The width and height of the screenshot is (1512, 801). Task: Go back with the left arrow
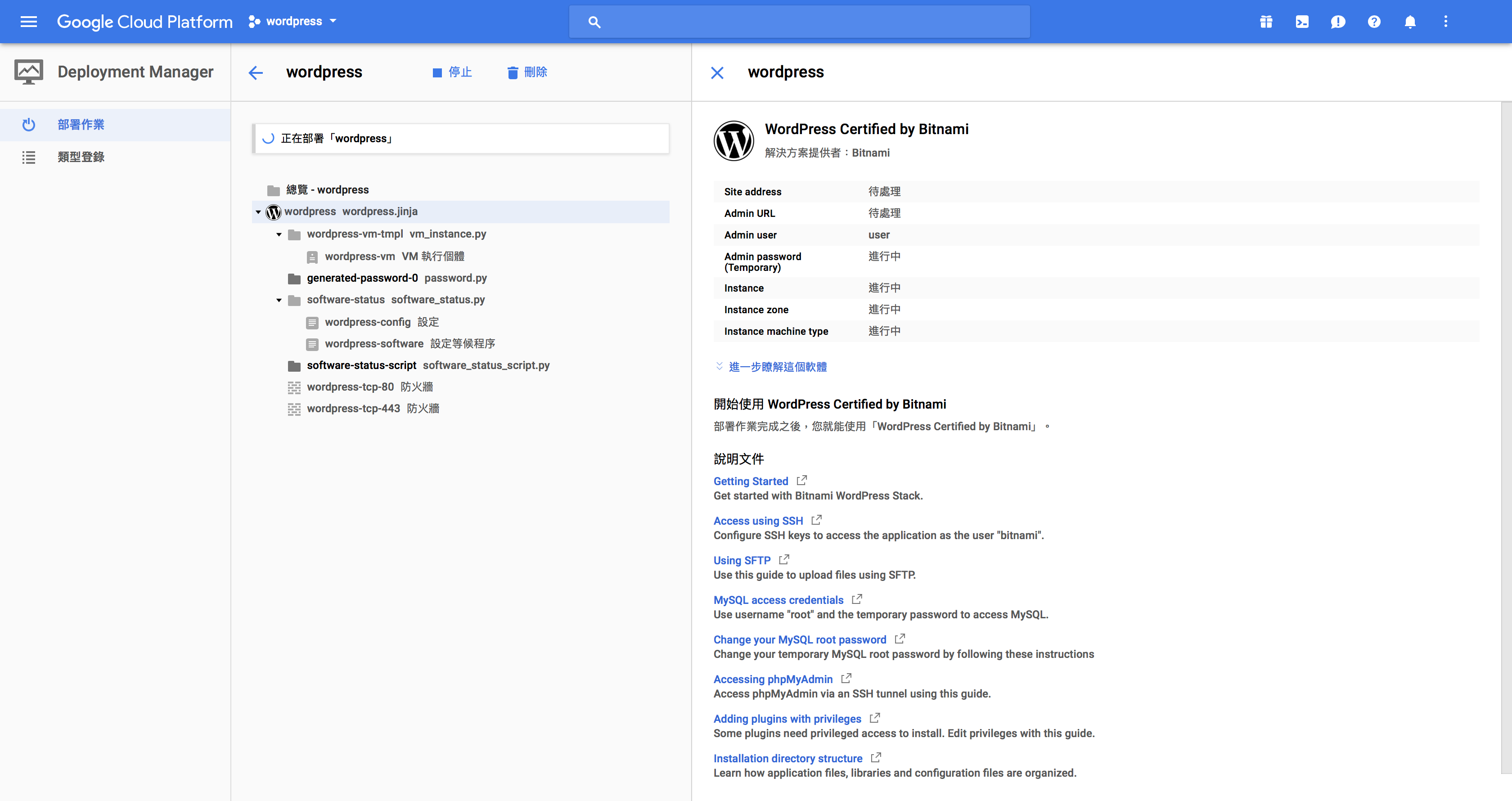click(x=256, y=72)
